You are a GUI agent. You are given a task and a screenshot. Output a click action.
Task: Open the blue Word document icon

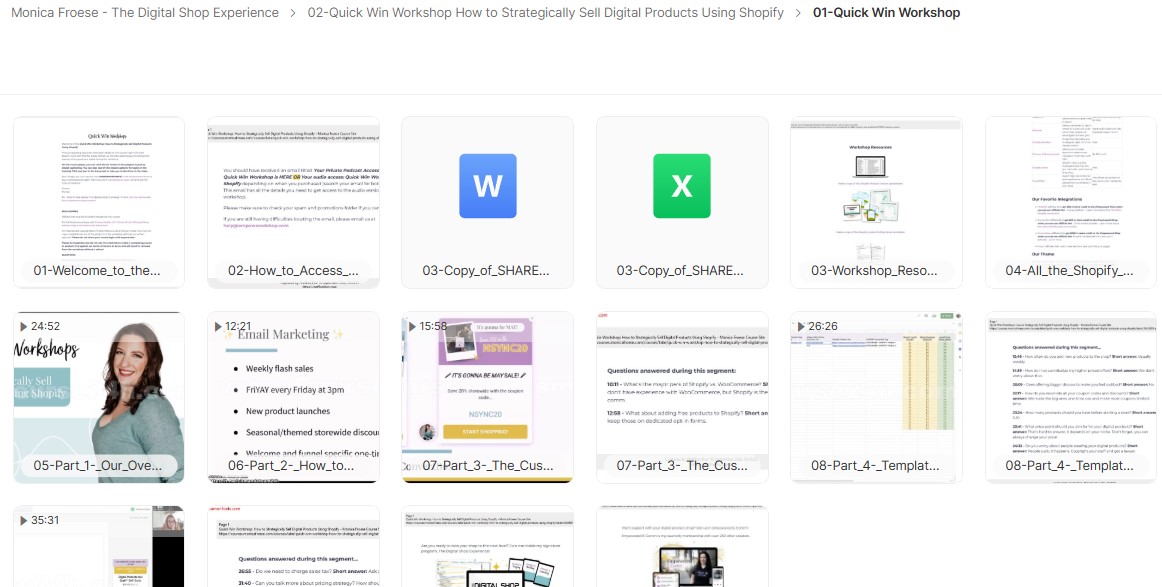(487, 186)
